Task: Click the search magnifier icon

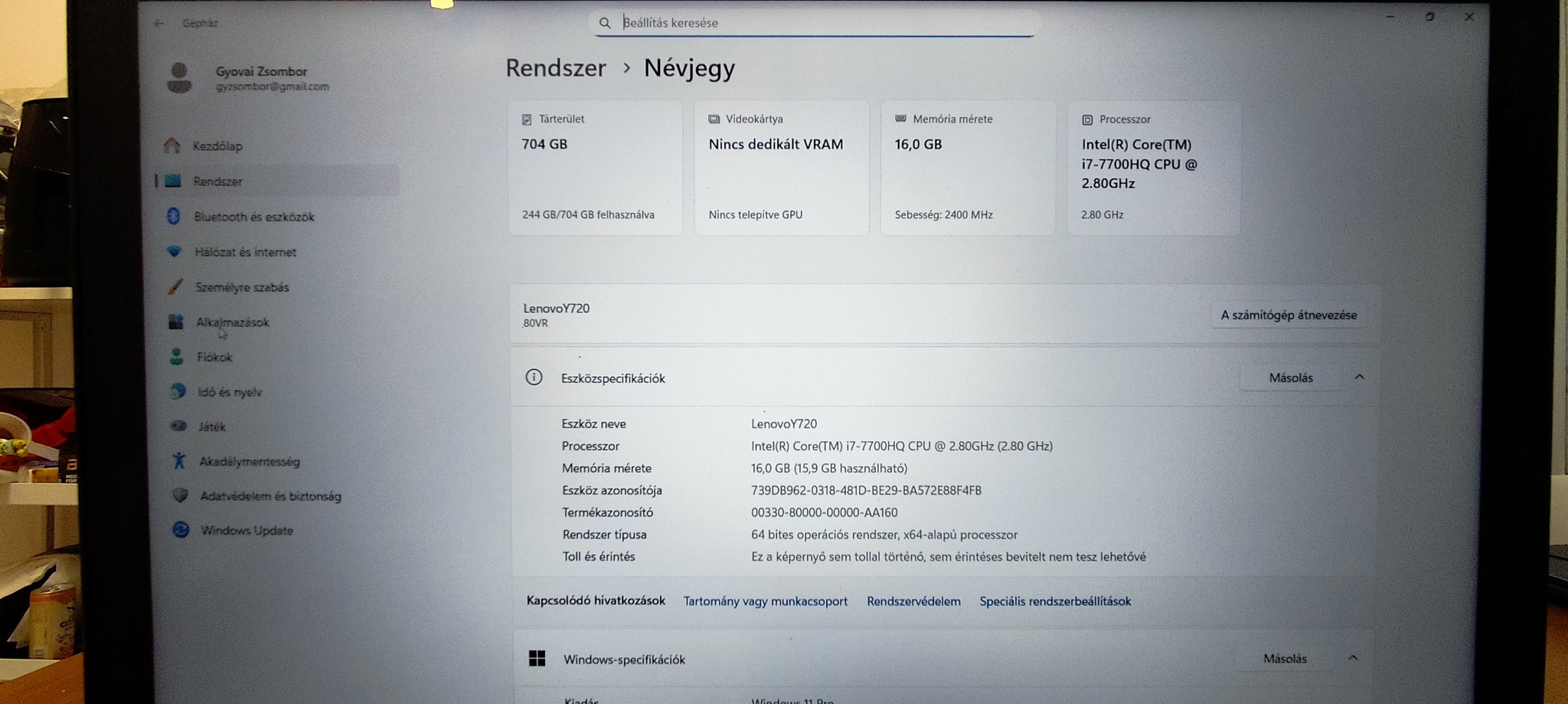Action: coord(605,23)
